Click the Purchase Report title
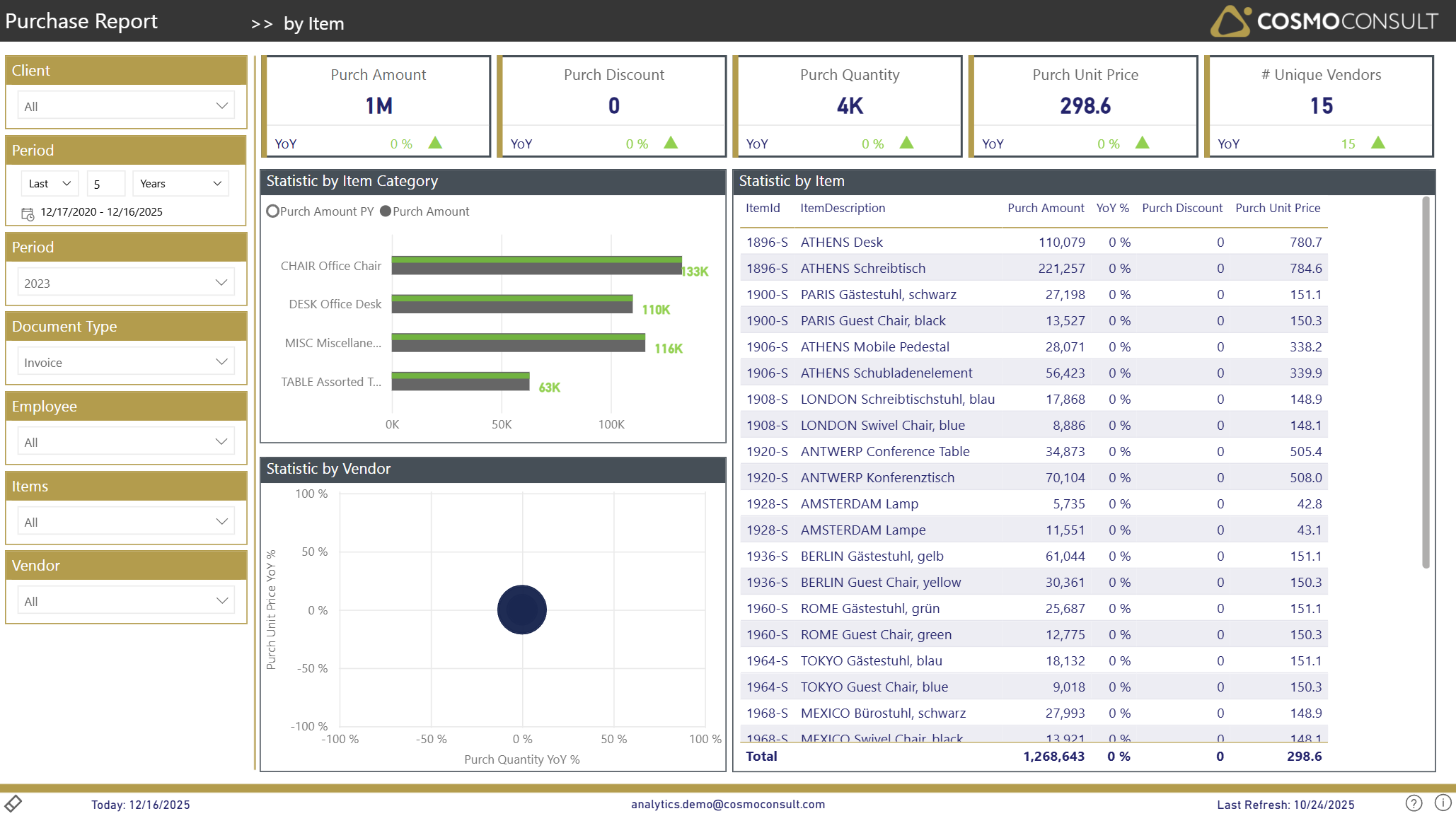Viewport: 1456px width, 816px height. [x=81, y=21]
